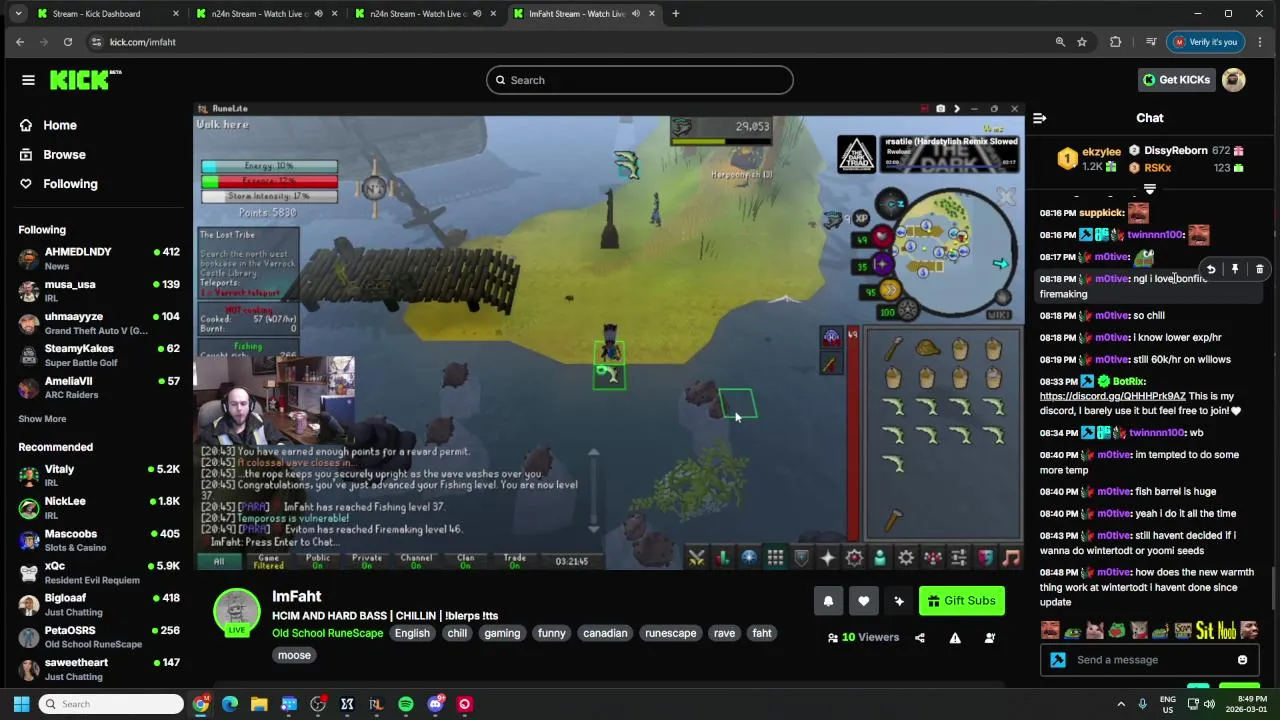This screenshot has height=720, width=1280.
Task: Click the runescape tag
Action: (670, 633)
